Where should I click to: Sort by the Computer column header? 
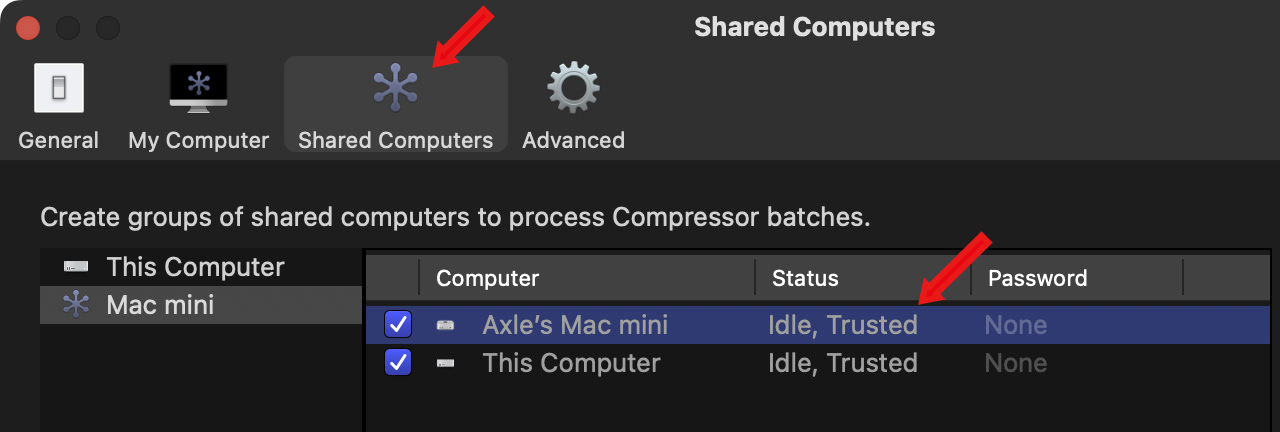488,278
